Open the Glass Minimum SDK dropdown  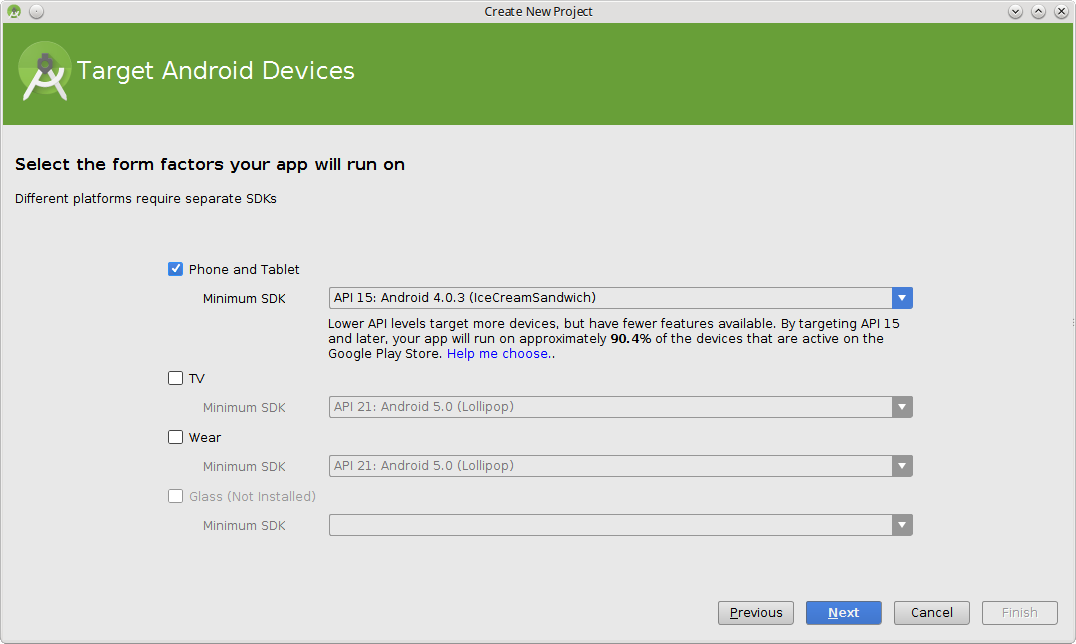click(x=620, y=525)
